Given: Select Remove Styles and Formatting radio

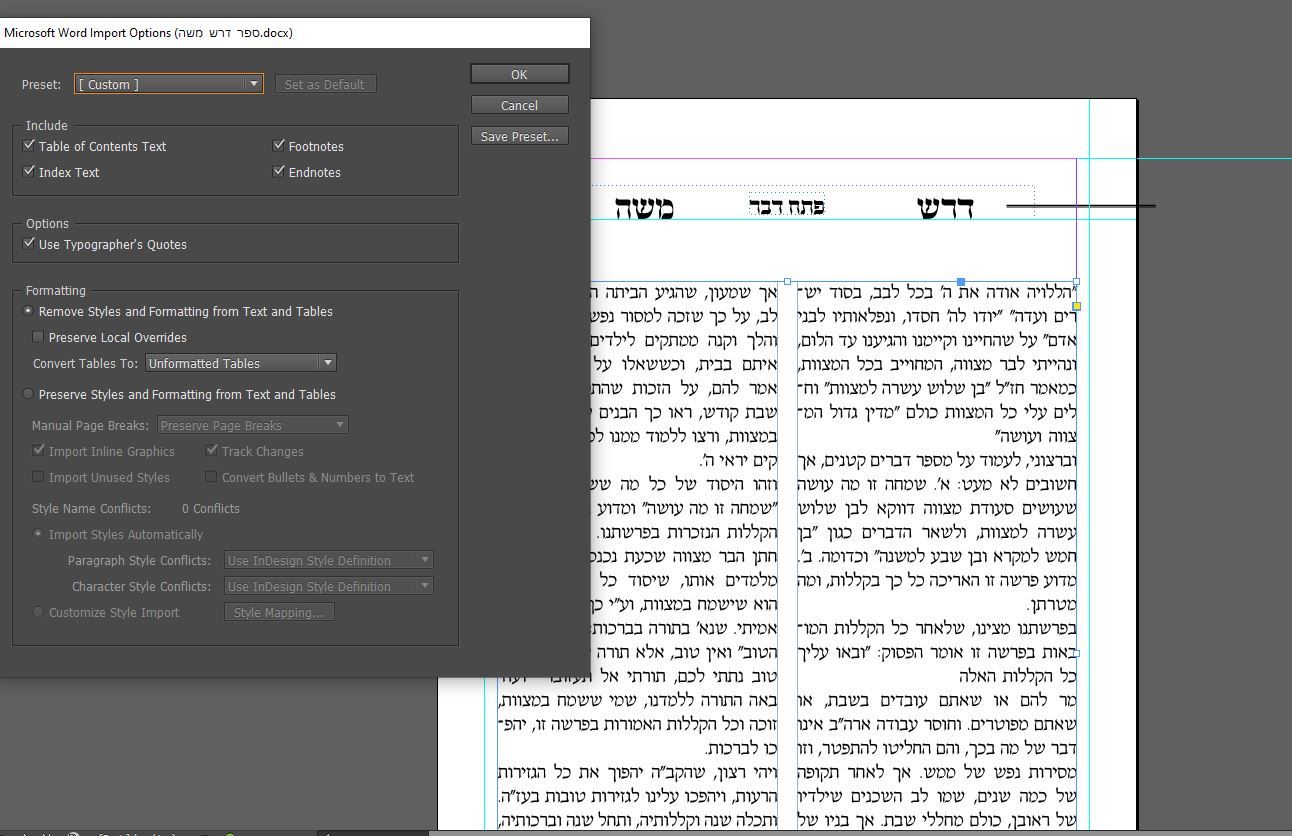Looking at the screenshot, I should (29, 311).
